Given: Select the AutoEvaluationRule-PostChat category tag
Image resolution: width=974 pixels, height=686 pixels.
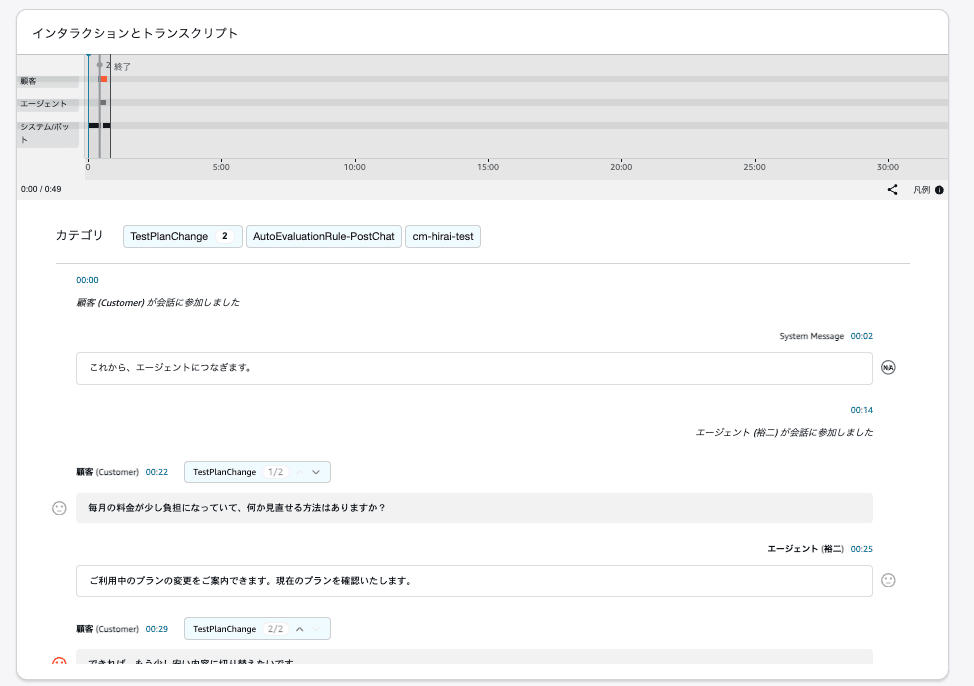Looking at the screenshot, I should coord(324,236).
